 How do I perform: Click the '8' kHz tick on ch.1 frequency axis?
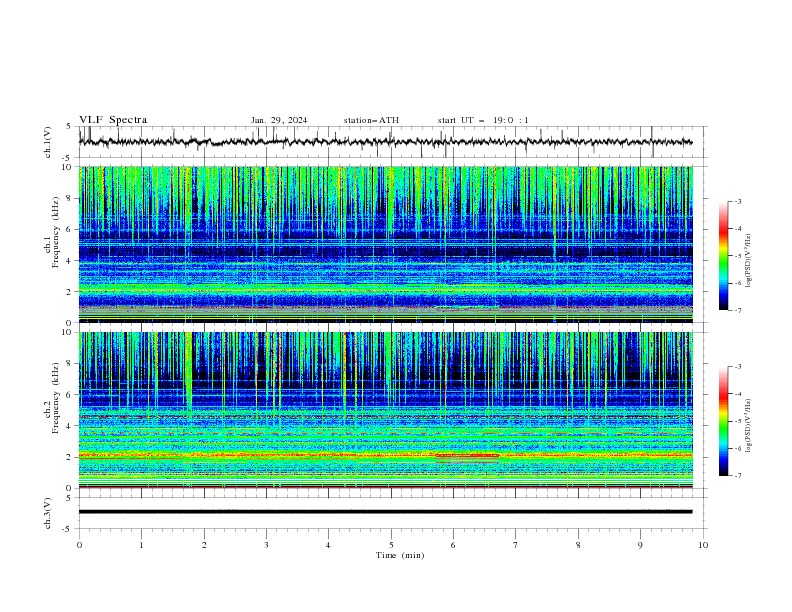tap(71, 198)
